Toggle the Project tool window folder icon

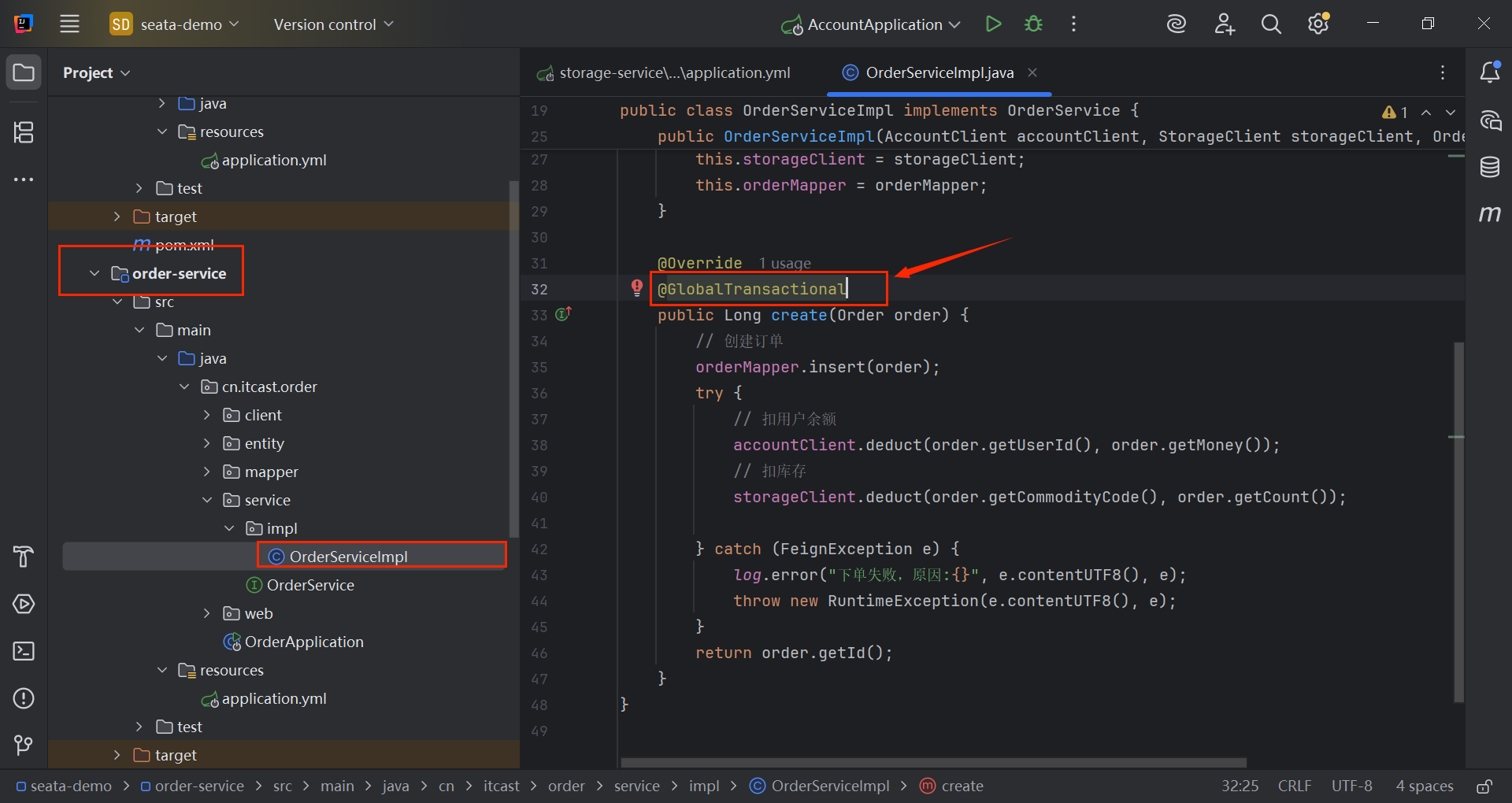(x=24, y=73)
